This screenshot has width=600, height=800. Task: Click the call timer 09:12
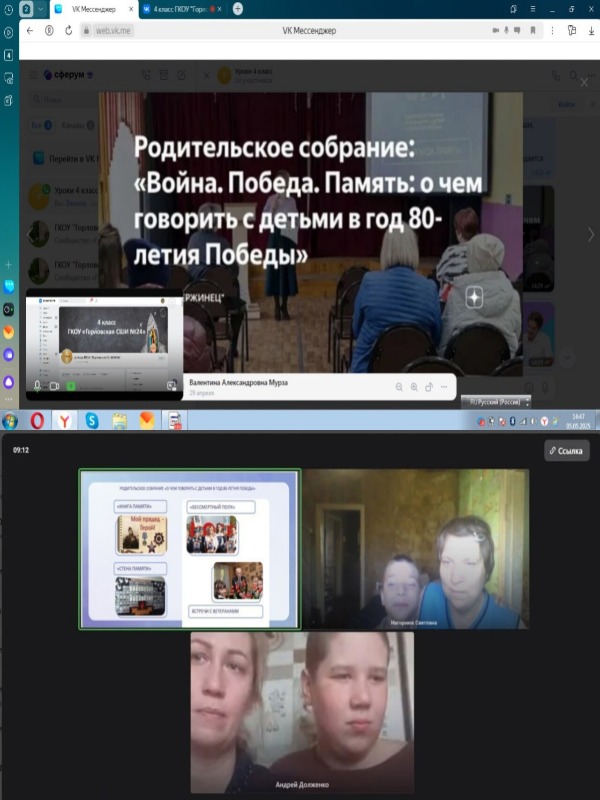point(21,450)
